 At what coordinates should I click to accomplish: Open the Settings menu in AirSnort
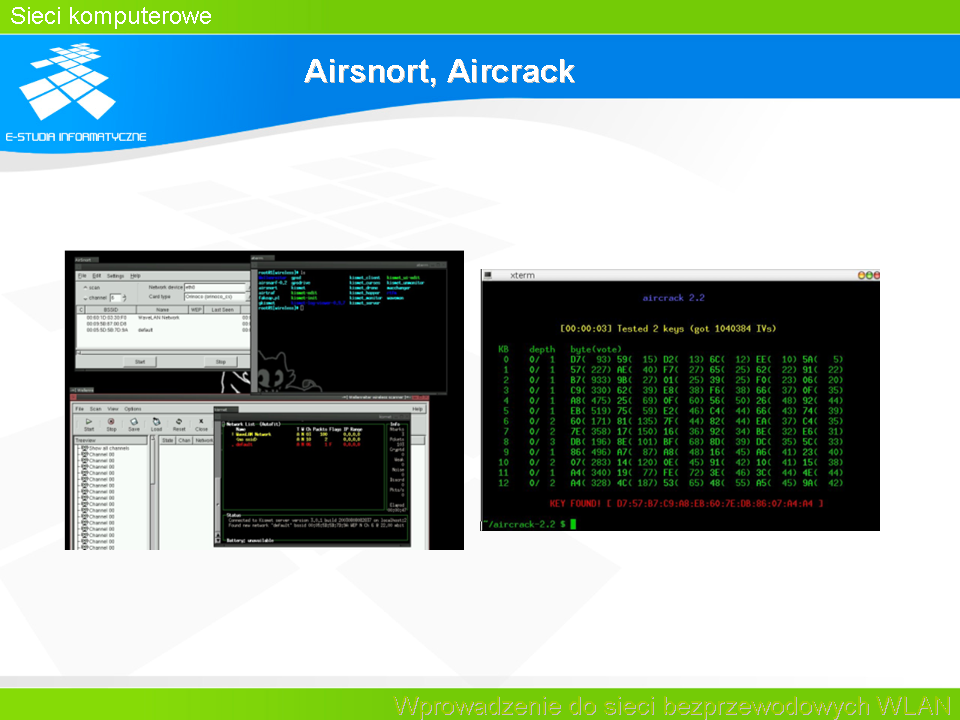pyautogui.click(x=115, y=276)
